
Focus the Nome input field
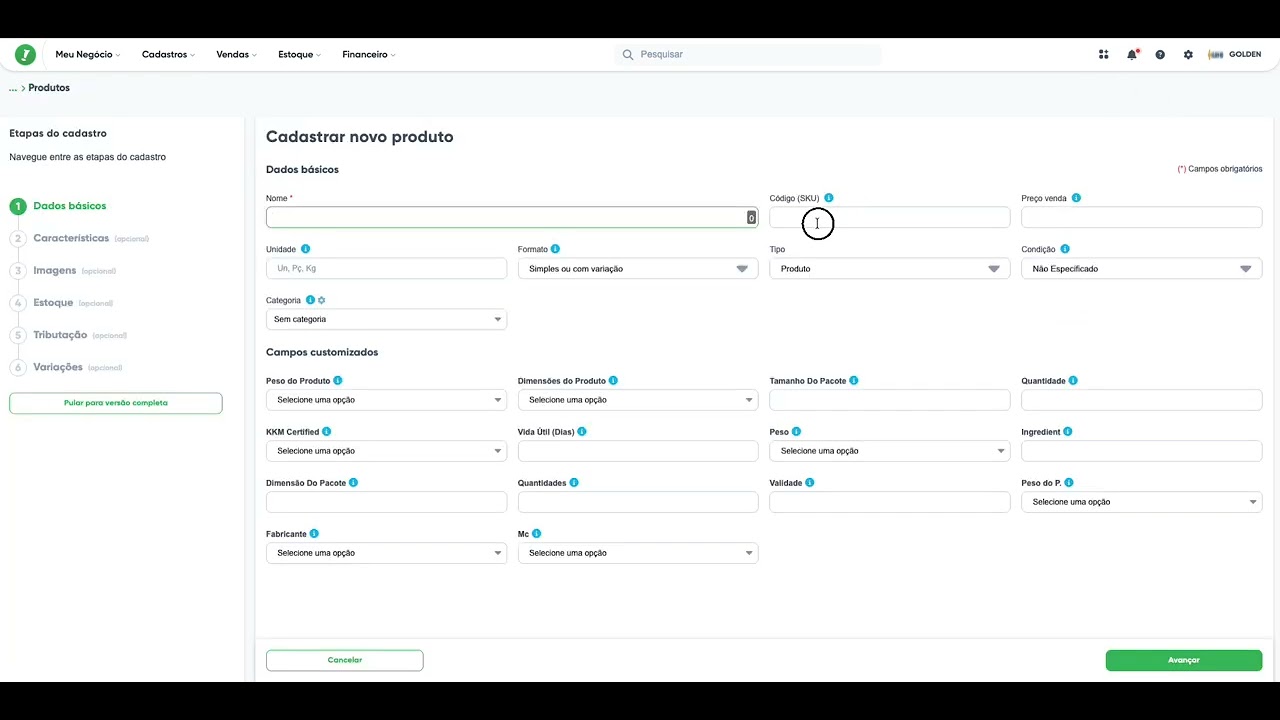[512, 217]
